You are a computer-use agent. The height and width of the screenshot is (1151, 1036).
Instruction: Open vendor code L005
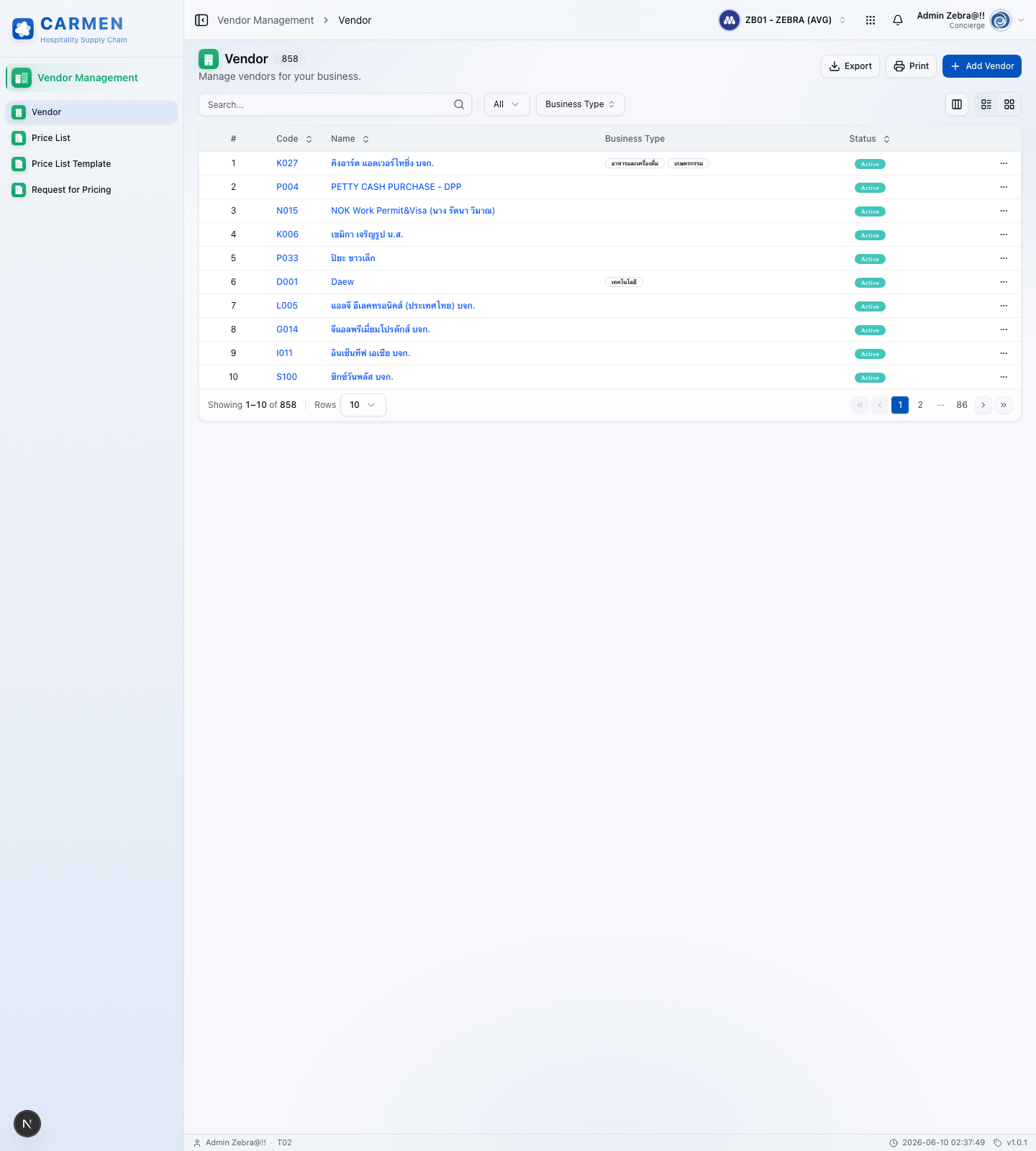pos(287,306)
